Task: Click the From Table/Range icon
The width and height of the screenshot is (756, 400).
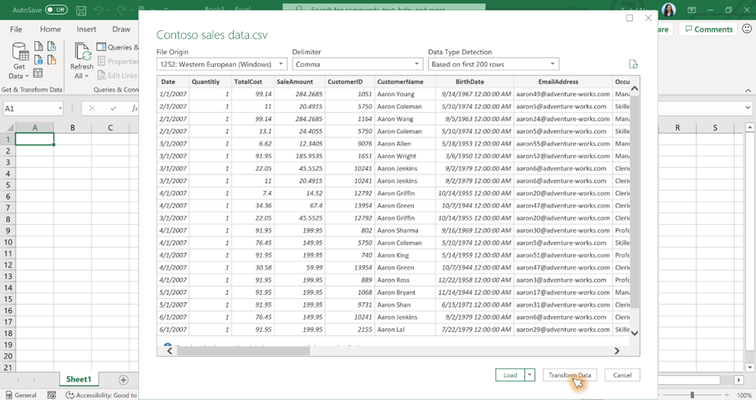Action: click(x=38, y=73)
